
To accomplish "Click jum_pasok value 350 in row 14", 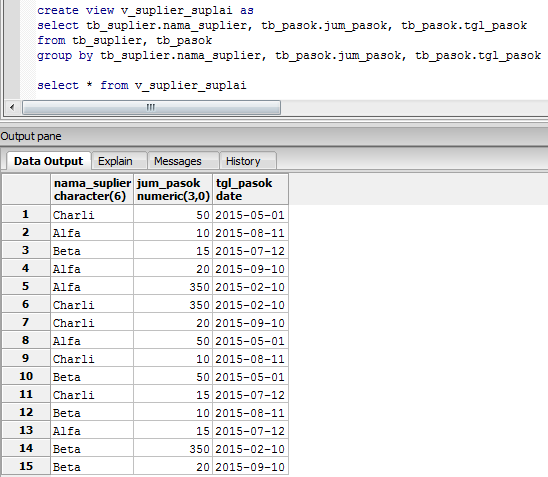I will (x=173, y=448).
